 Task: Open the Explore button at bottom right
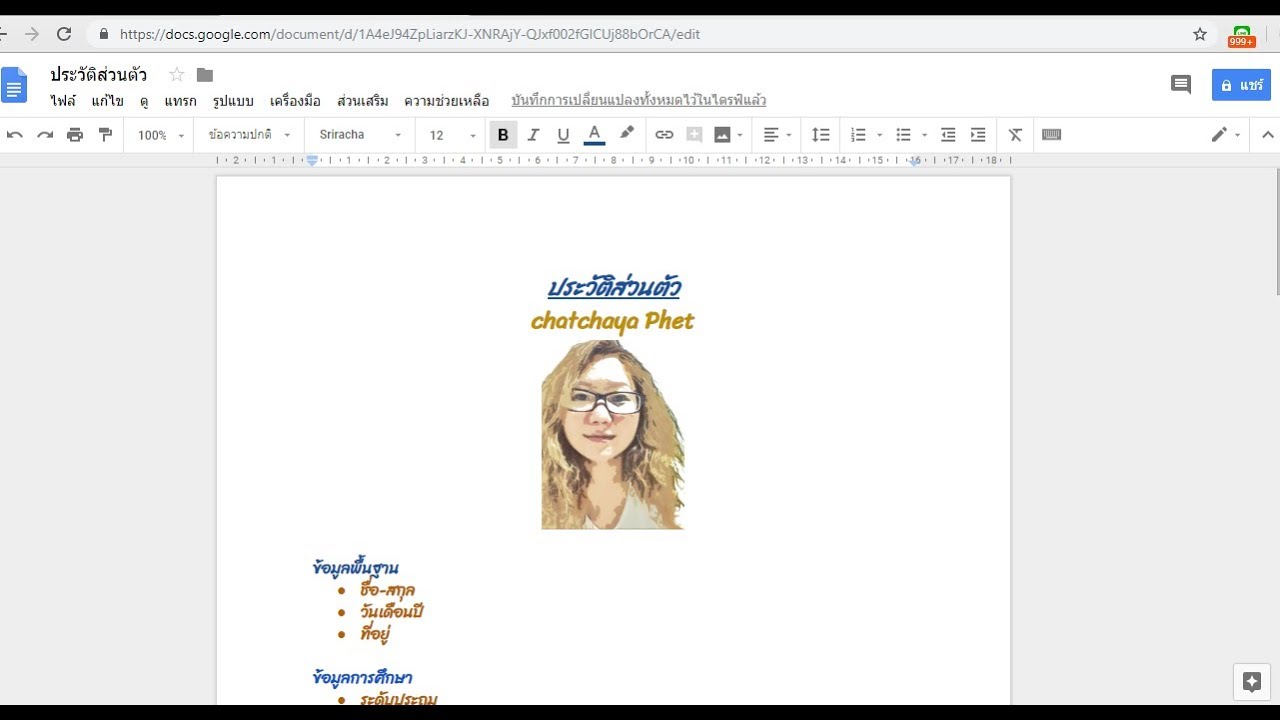pos(1252,682)
